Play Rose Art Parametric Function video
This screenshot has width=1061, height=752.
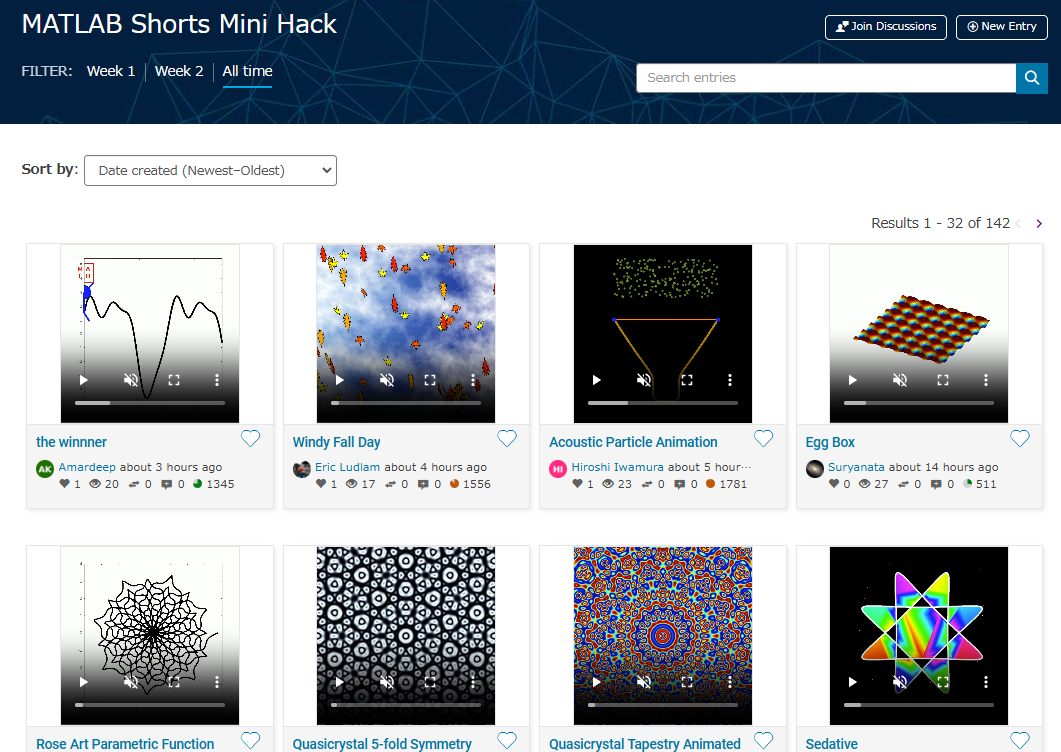[83, 682]
